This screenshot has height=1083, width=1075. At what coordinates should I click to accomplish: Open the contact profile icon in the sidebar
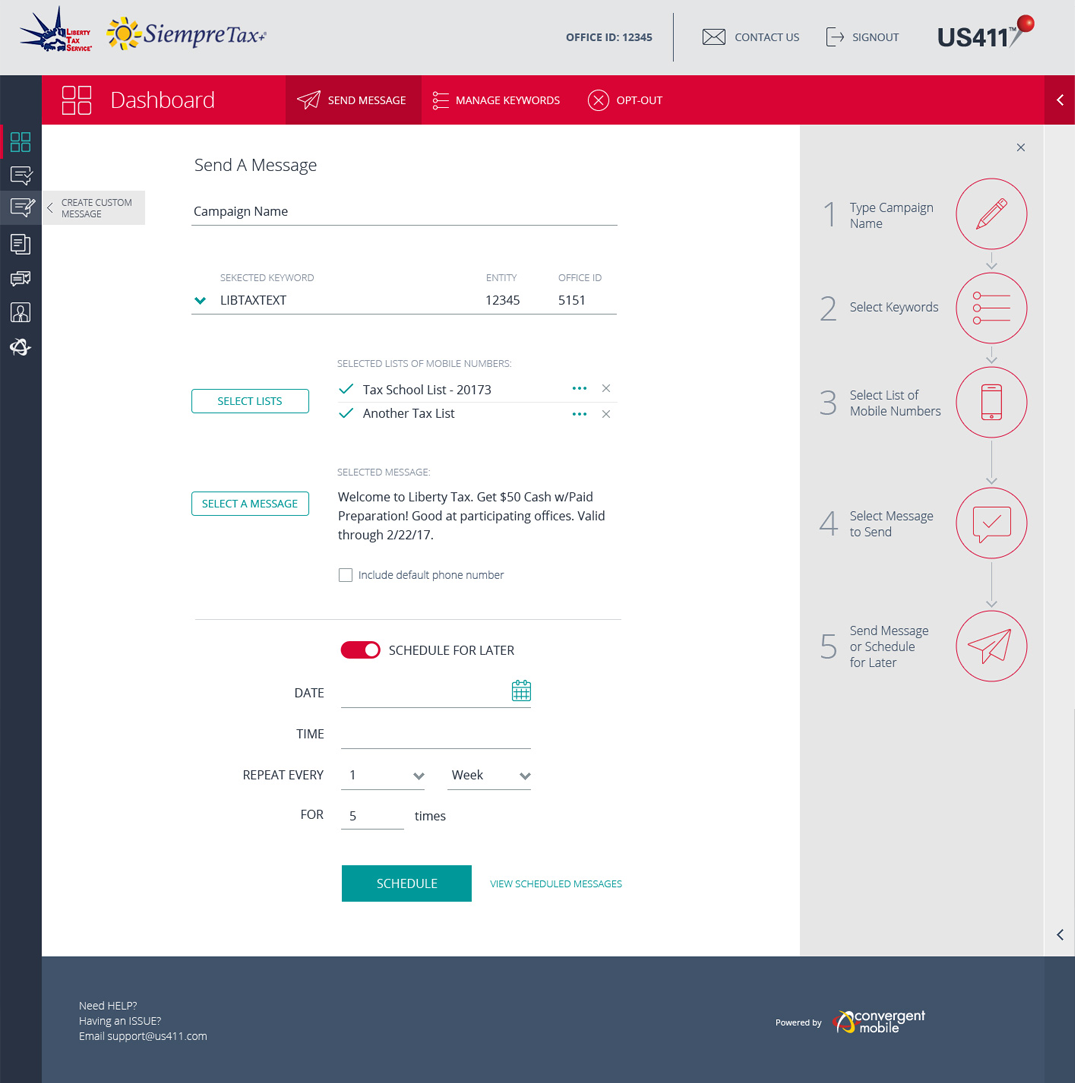21,312
